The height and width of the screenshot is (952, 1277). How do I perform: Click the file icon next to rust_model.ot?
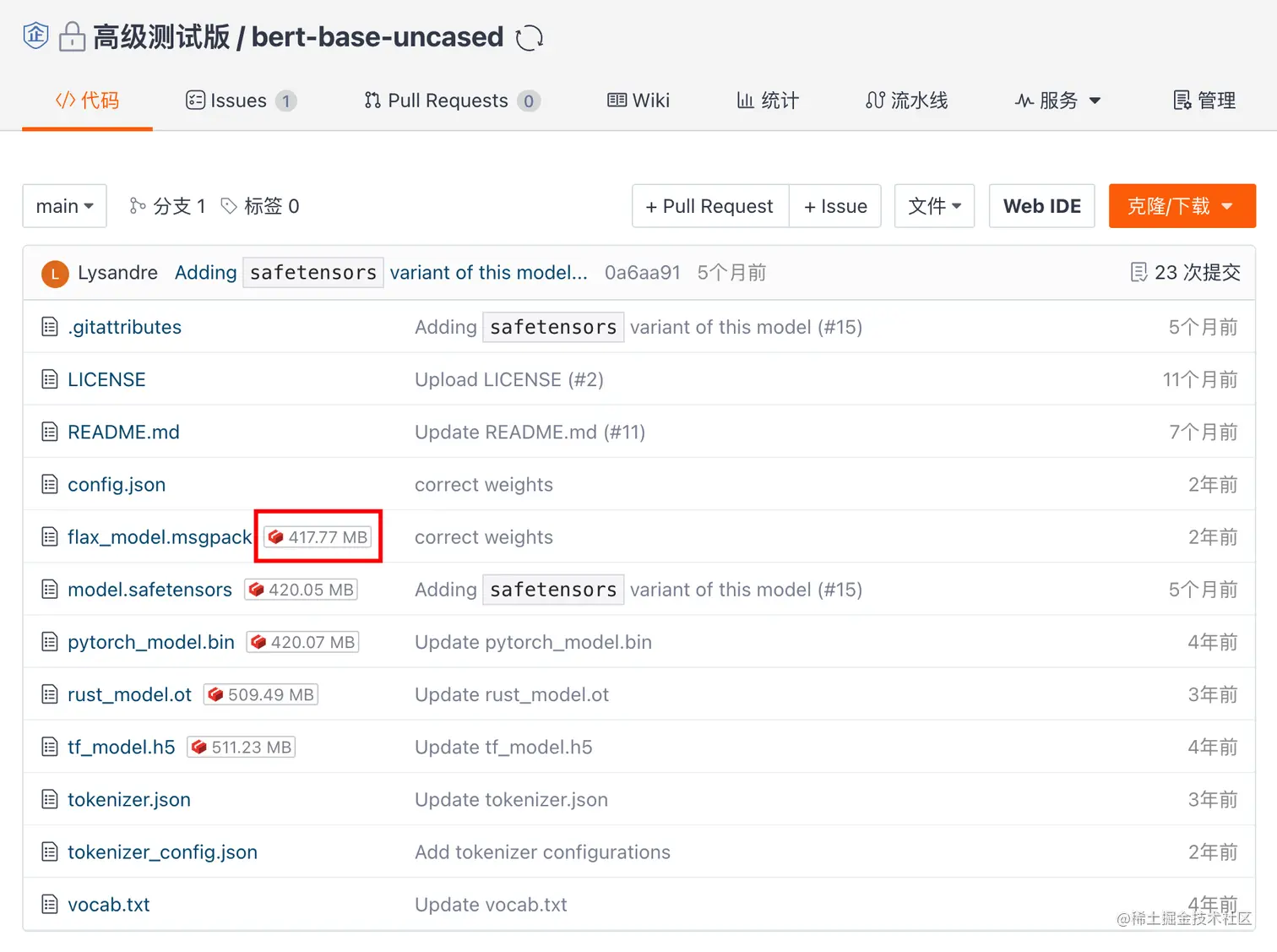(x=50, y=694)
